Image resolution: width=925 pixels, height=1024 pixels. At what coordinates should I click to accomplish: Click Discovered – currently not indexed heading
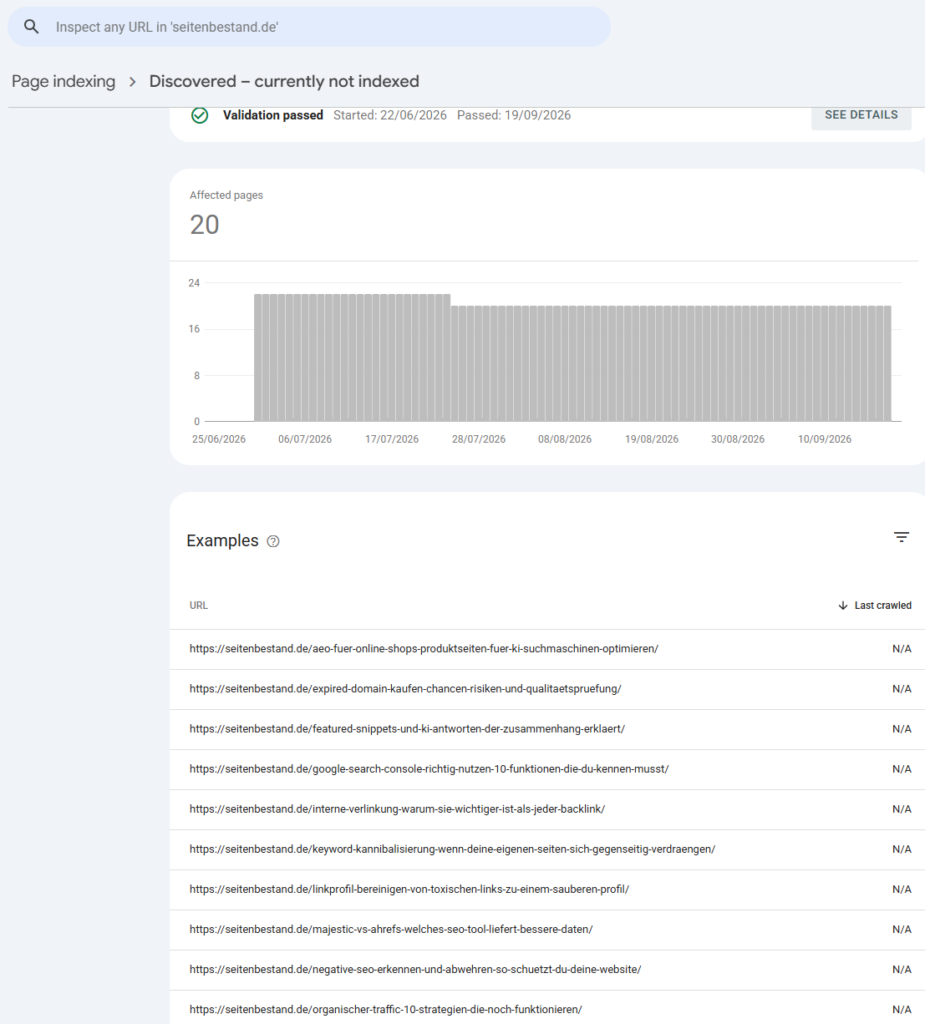(x=284, y=82)
